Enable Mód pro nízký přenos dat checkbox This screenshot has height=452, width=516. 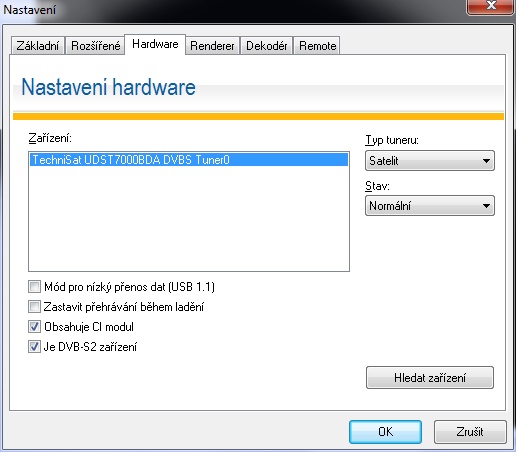point(34,287)
